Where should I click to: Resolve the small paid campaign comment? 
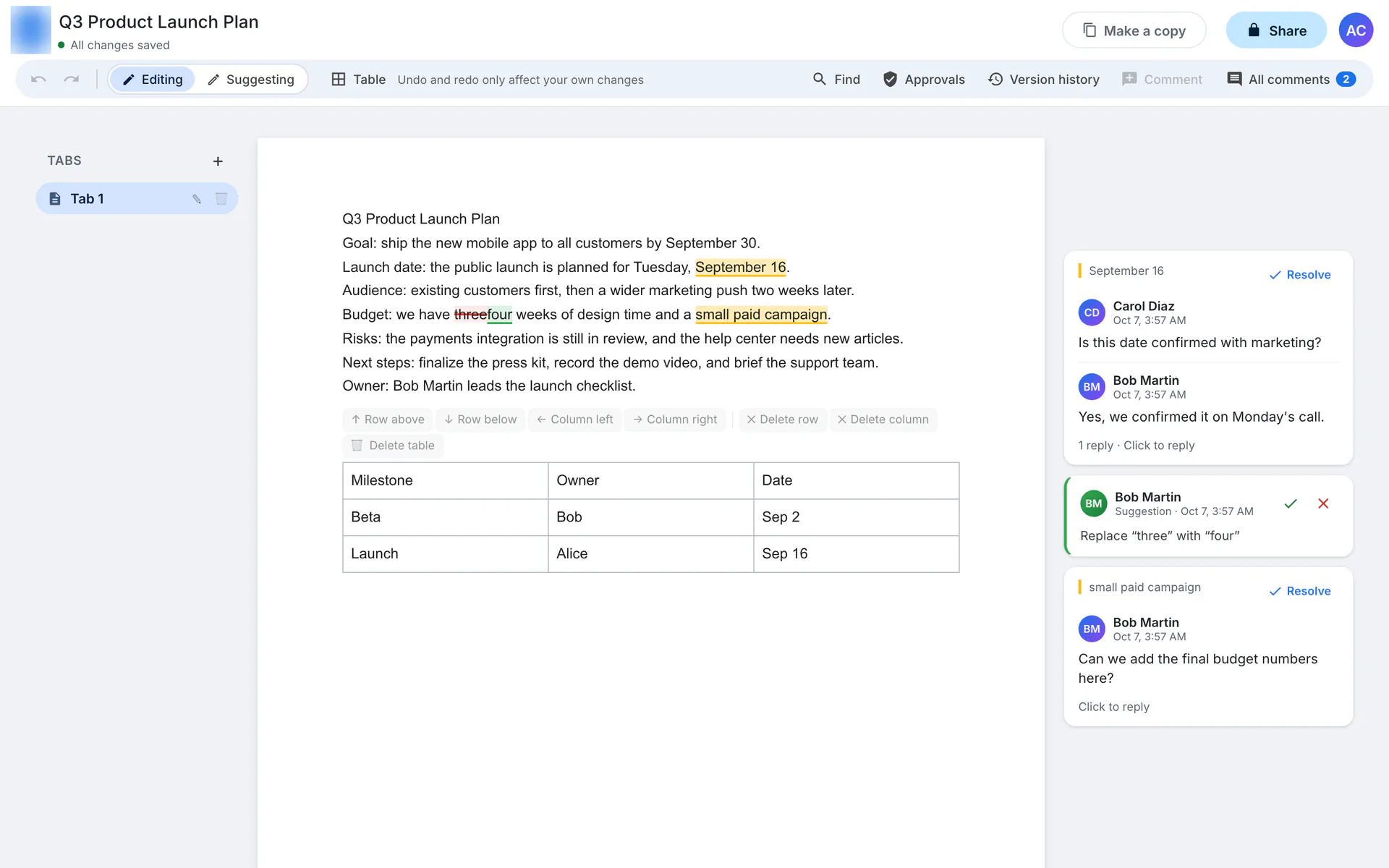coord(1300,591)
